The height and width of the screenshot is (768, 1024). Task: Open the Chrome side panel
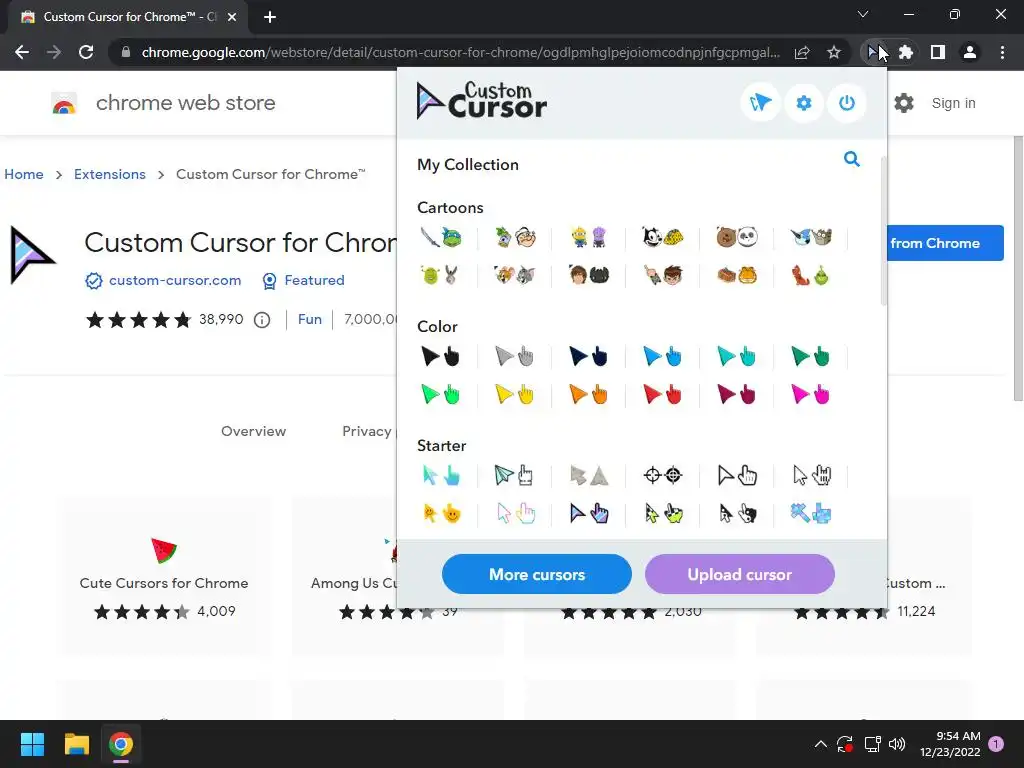point(938,52)
